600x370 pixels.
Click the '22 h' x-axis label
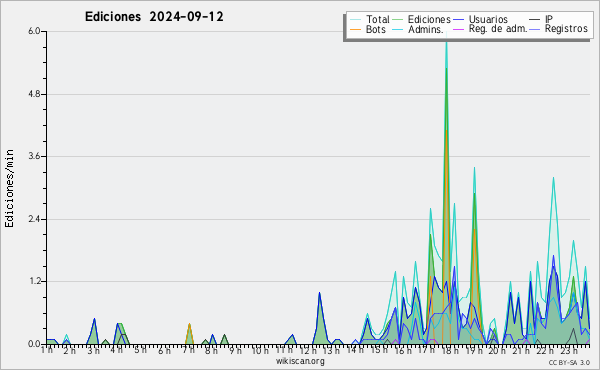[x=545, y=350]
